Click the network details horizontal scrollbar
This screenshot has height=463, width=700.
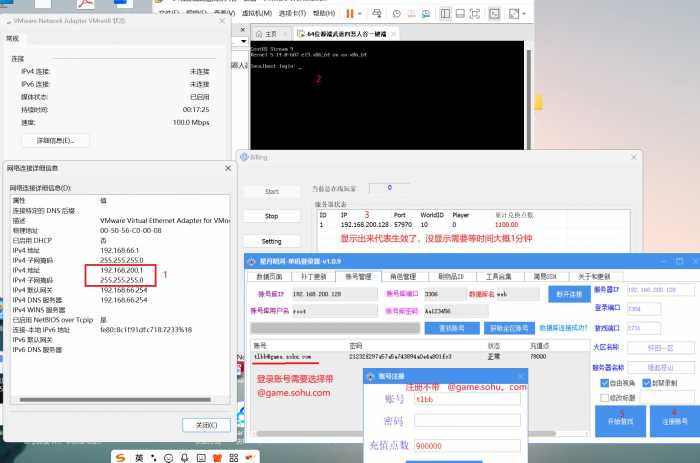(115, 400)
